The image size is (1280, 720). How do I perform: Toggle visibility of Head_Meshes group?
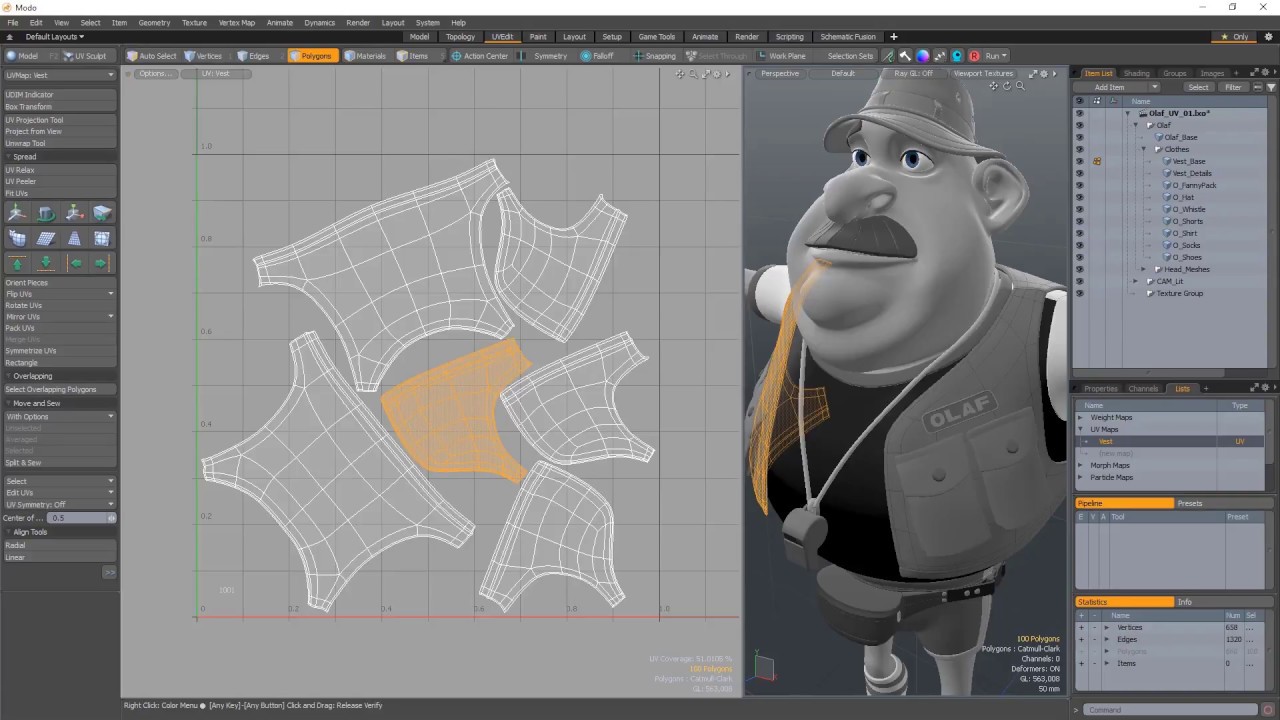pos(1079,269)
